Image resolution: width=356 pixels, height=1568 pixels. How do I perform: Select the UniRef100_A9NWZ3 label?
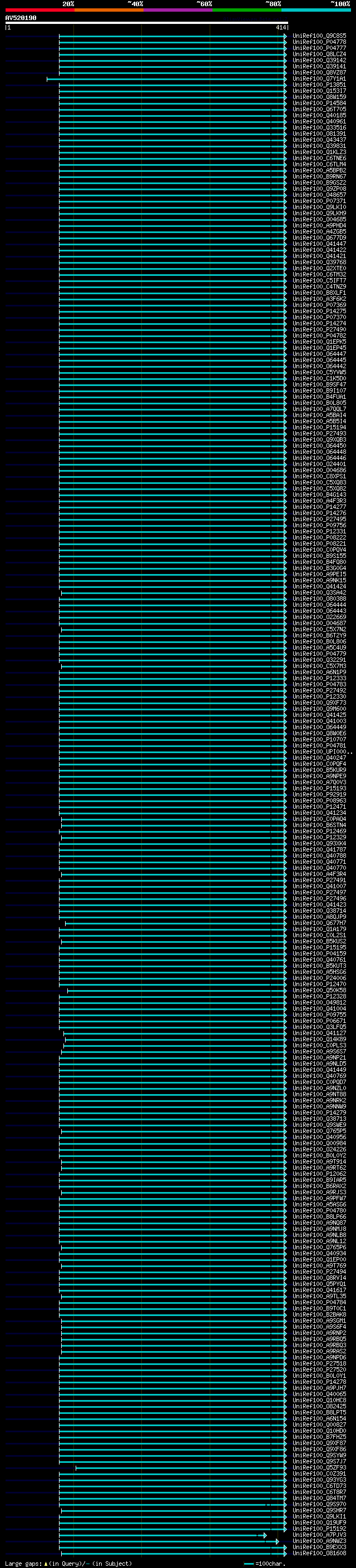pyautogui.click(x=319, y=1541)
